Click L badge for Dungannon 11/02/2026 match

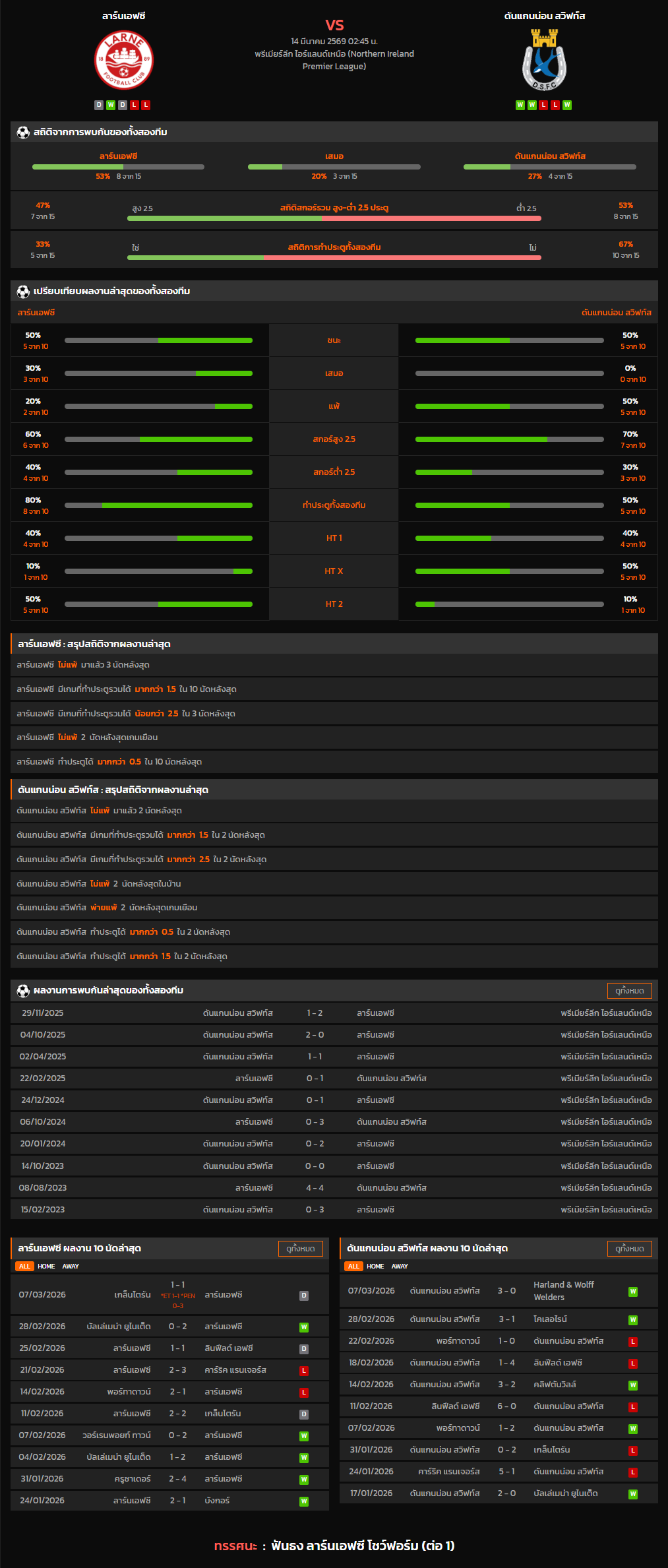point(633,1407)
